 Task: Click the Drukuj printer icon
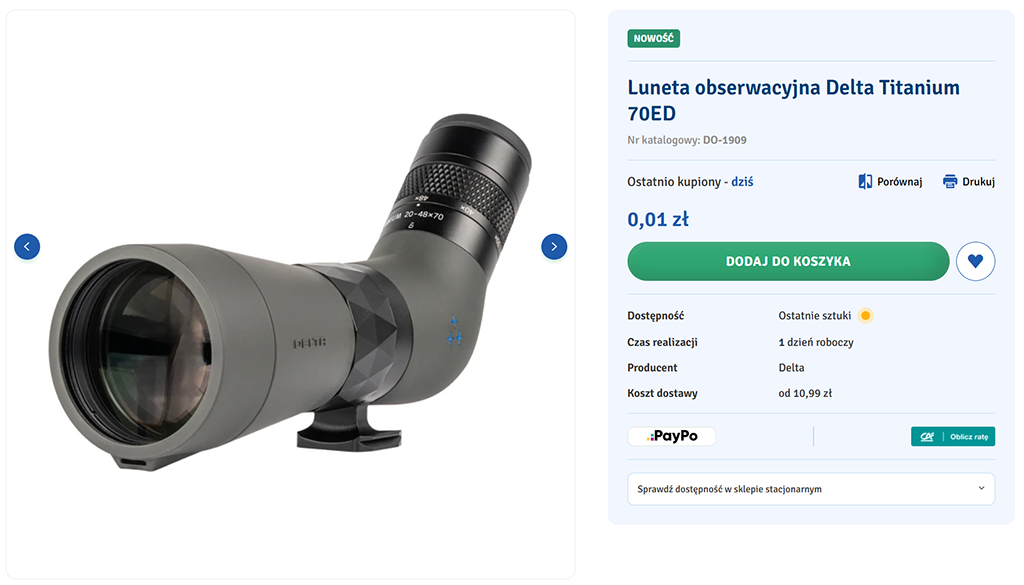(950, 182)
